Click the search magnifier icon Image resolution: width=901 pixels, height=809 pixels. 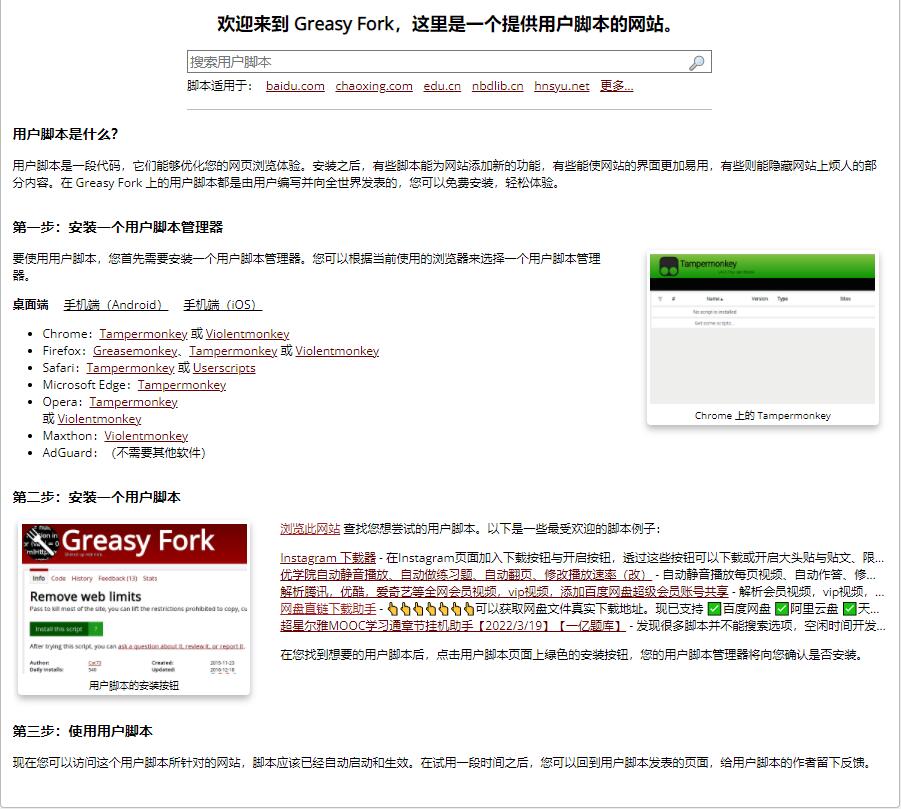(696, 63)
